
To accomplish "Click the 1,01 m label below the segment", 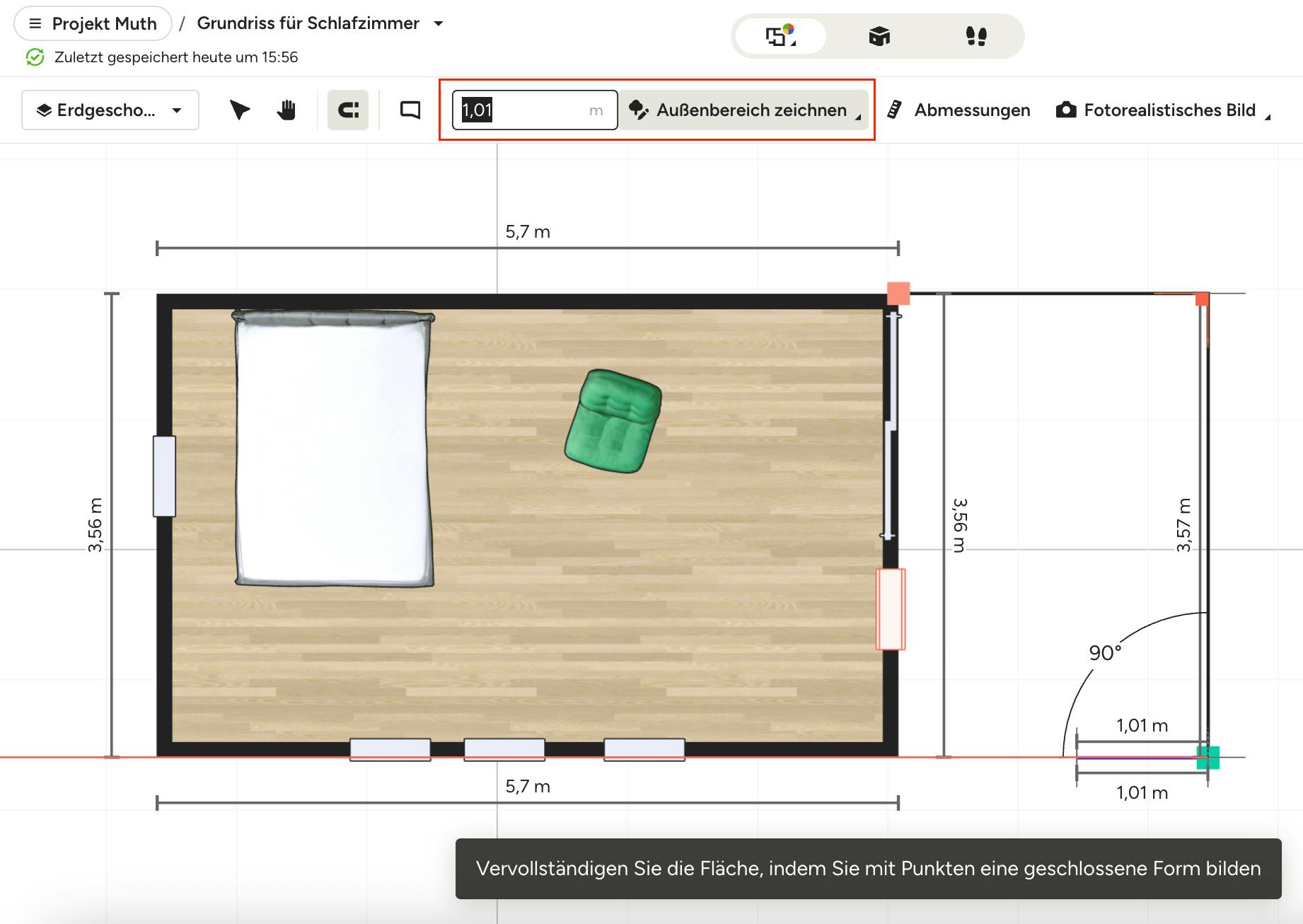I will coord(1142,793).
